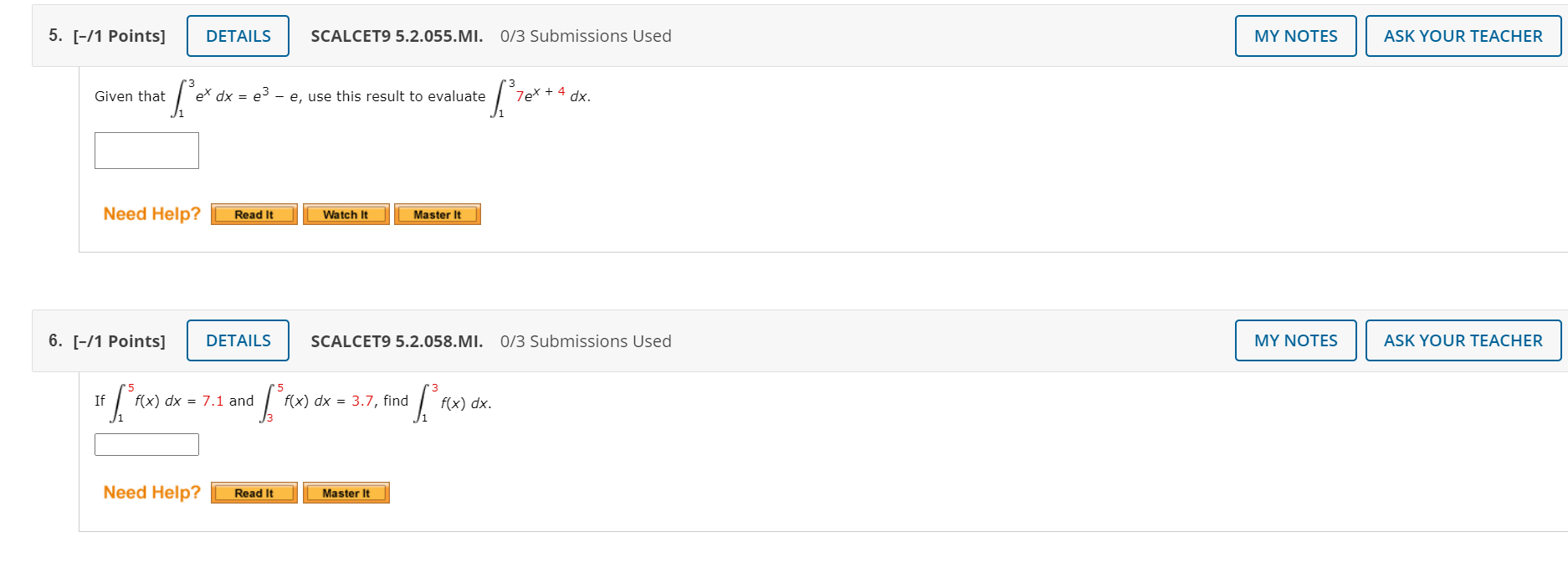Click the question 6 points label

tap(119, 341)
